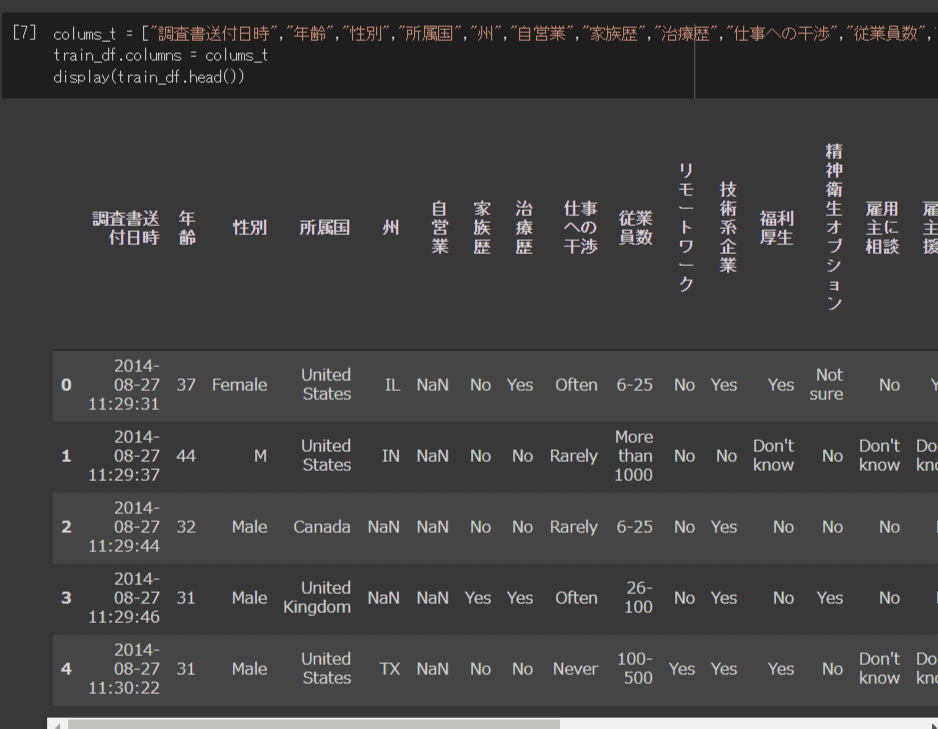Click the Female cell in row 0
Viewport: 938px width, 729px height.
(x=239, y=385)
